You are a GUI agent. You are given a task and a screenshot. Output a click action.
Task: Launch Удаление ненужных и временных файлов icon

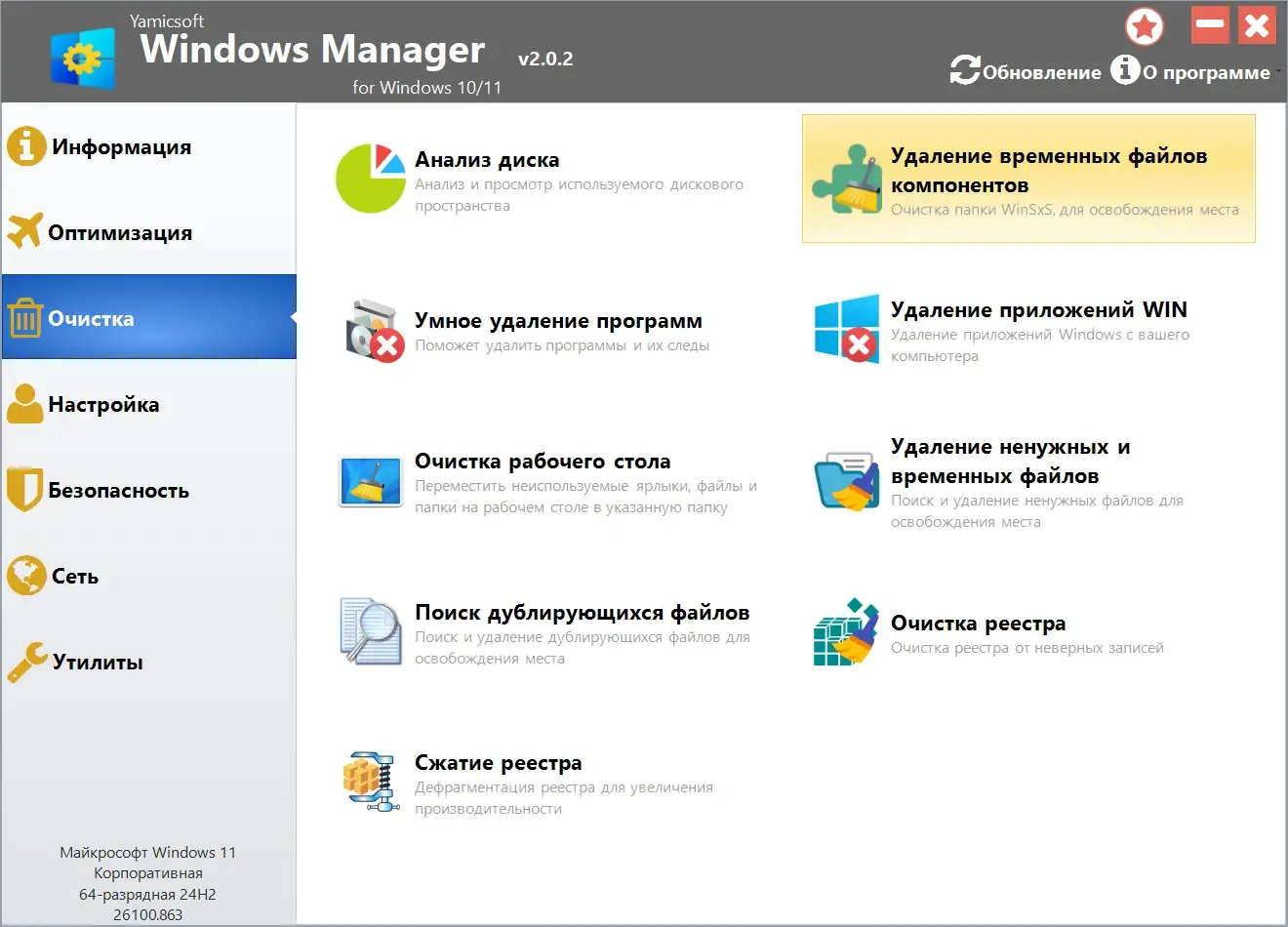click(847, 481)
